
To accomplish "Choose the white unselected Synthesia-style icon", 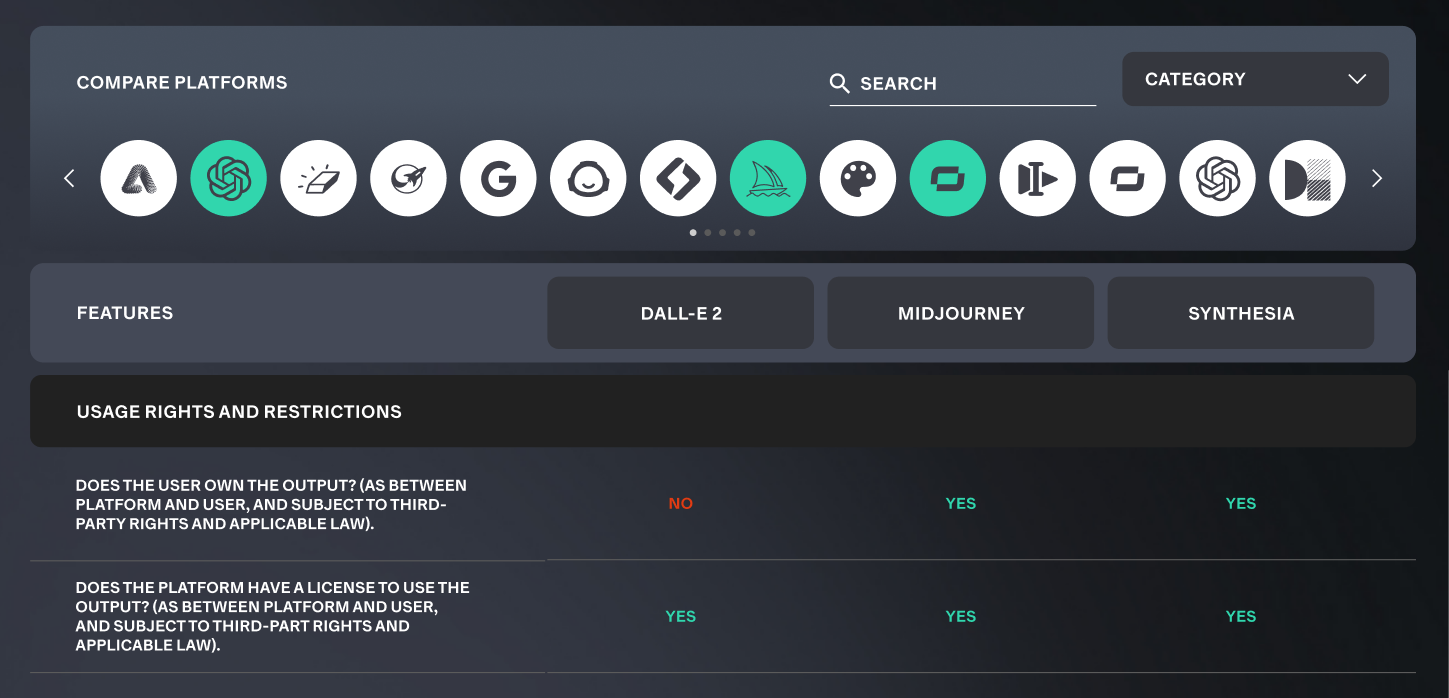I will click(x=1128, y=179).
